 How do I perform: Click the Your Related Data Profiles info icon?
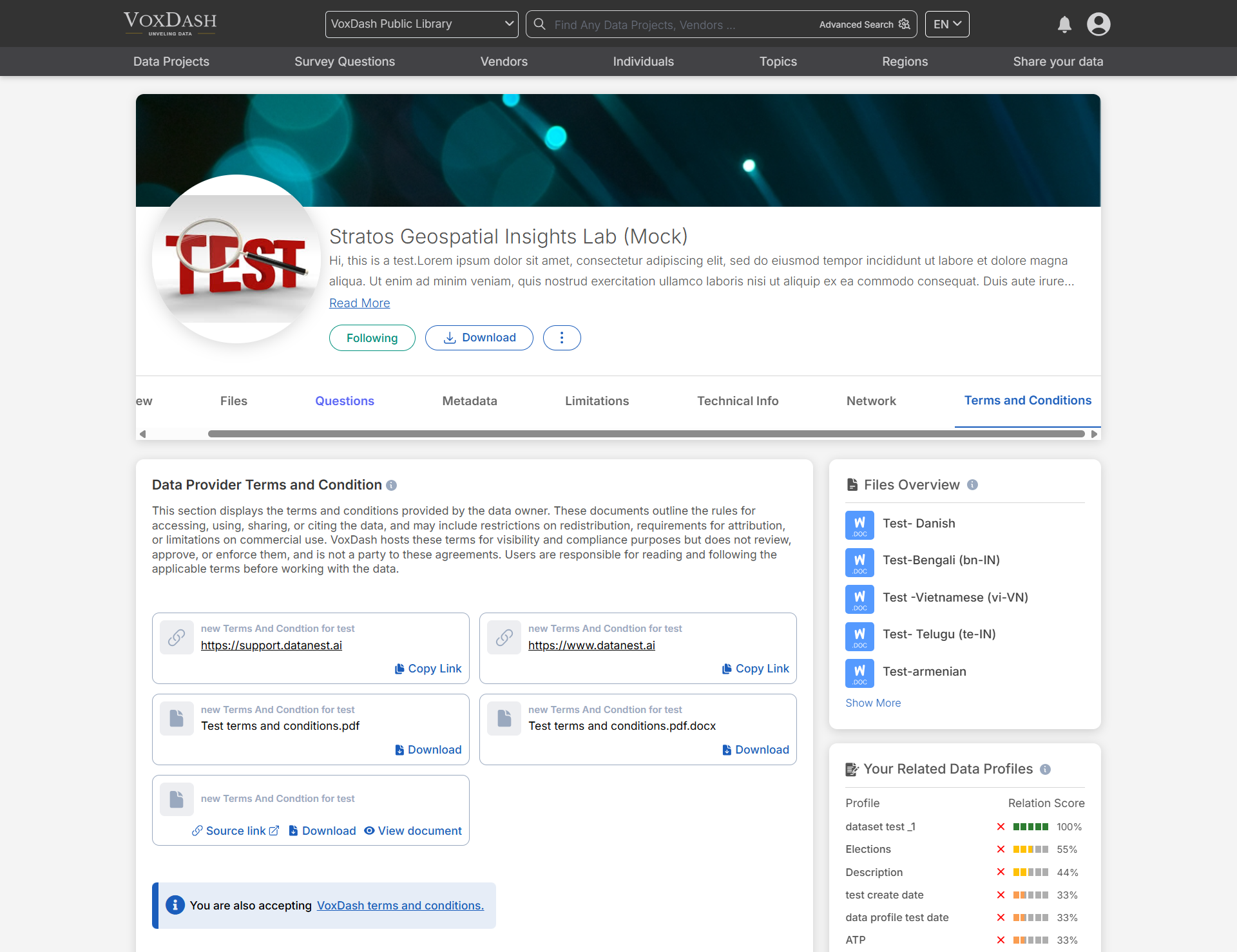click(x=1046, y=769)
